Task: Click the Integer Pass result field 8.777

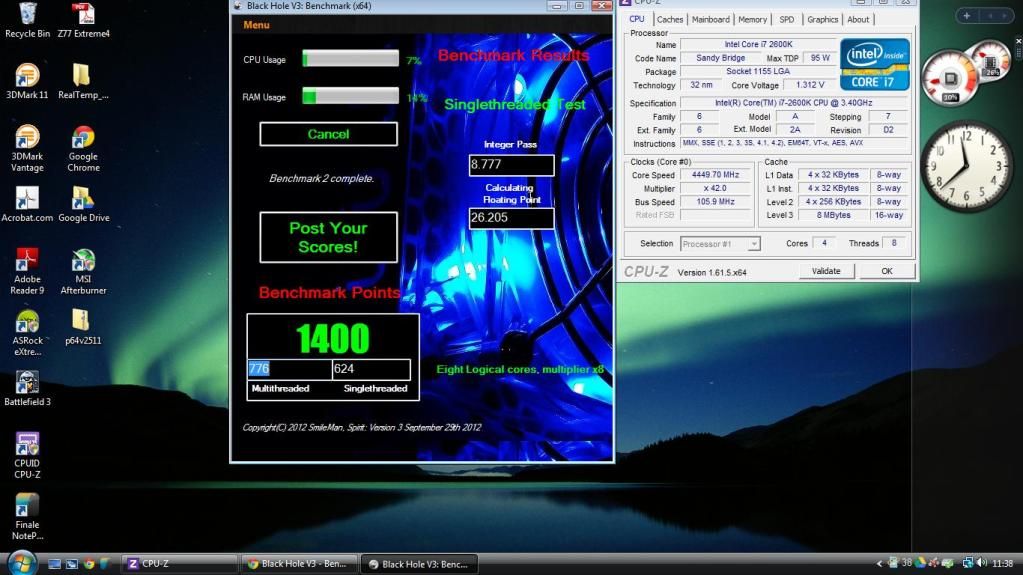Action: [x=512, y=165]
